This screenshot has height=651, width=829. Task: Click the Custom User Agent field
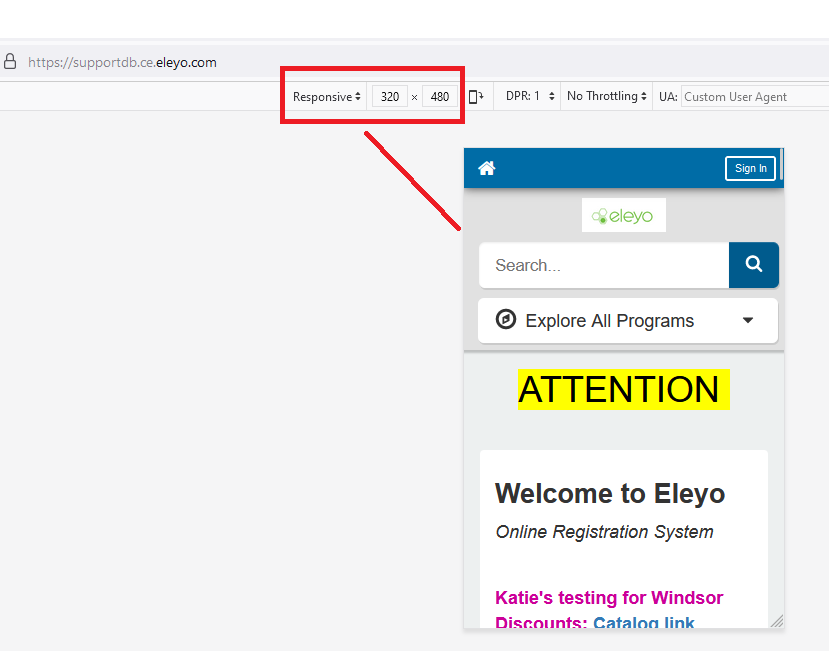pos(755,97)
